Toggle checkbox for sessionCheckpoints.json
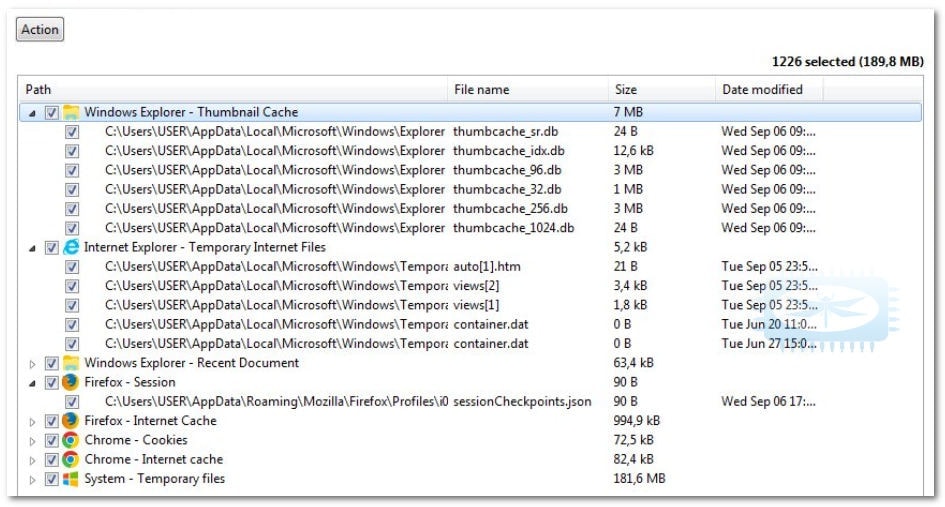 (72, 402)
